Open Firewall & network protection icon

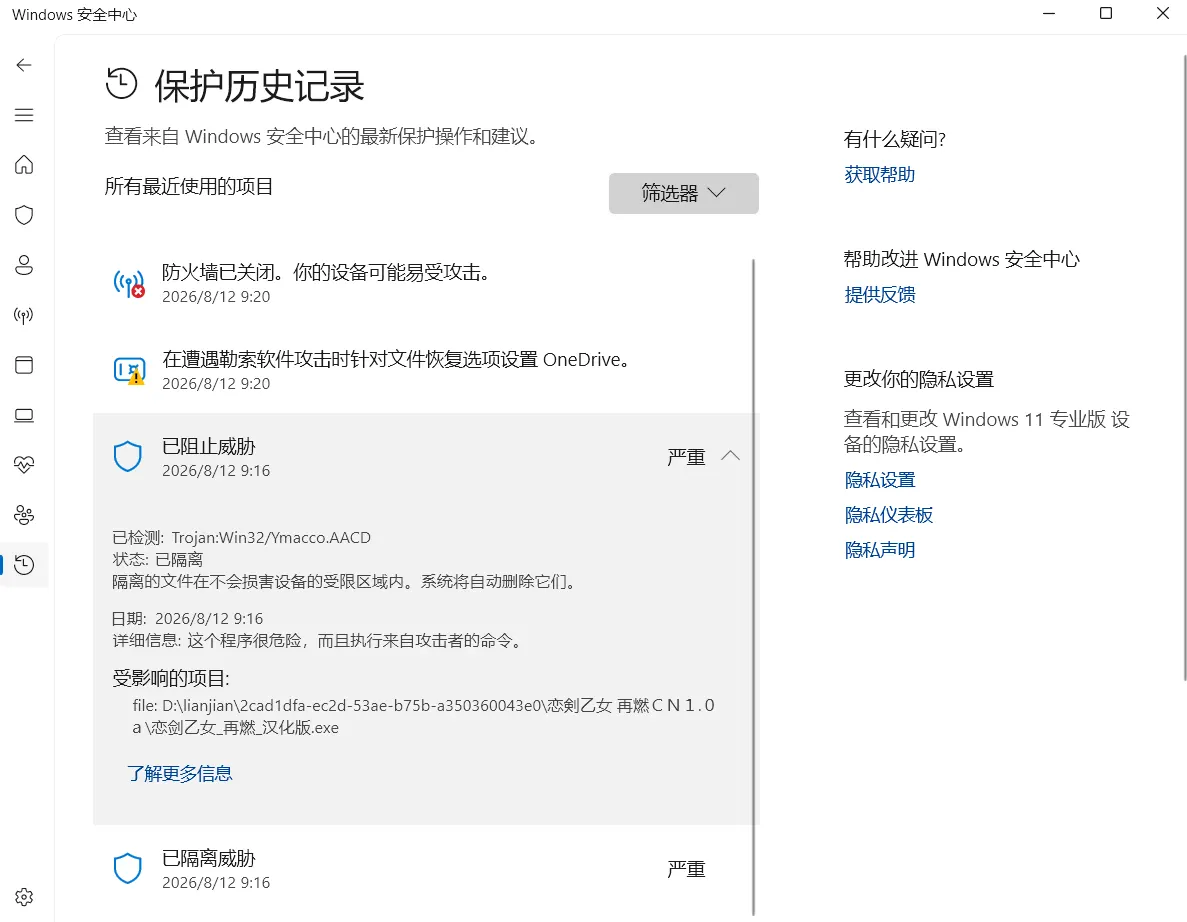click(x=23, y=315)
